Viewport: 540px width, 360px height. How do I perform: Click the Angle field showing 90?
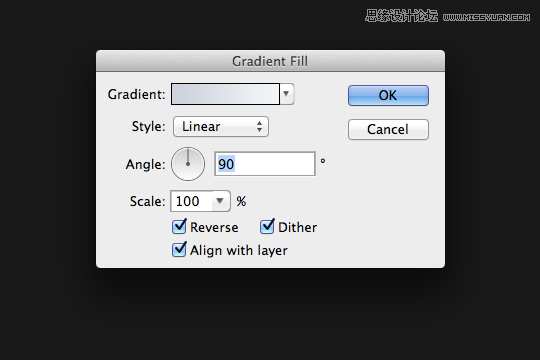coord(264,164)
